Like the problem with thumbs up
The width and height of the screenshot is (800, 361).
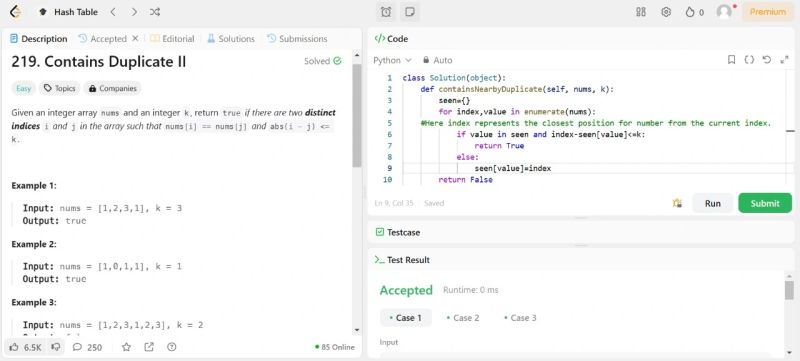[14, 347]
